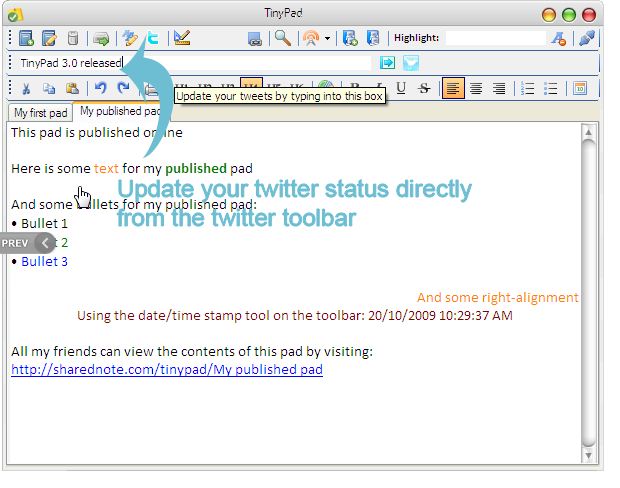Click the scrollbar up arrow

pyautogui.click(x=588, y=132)
